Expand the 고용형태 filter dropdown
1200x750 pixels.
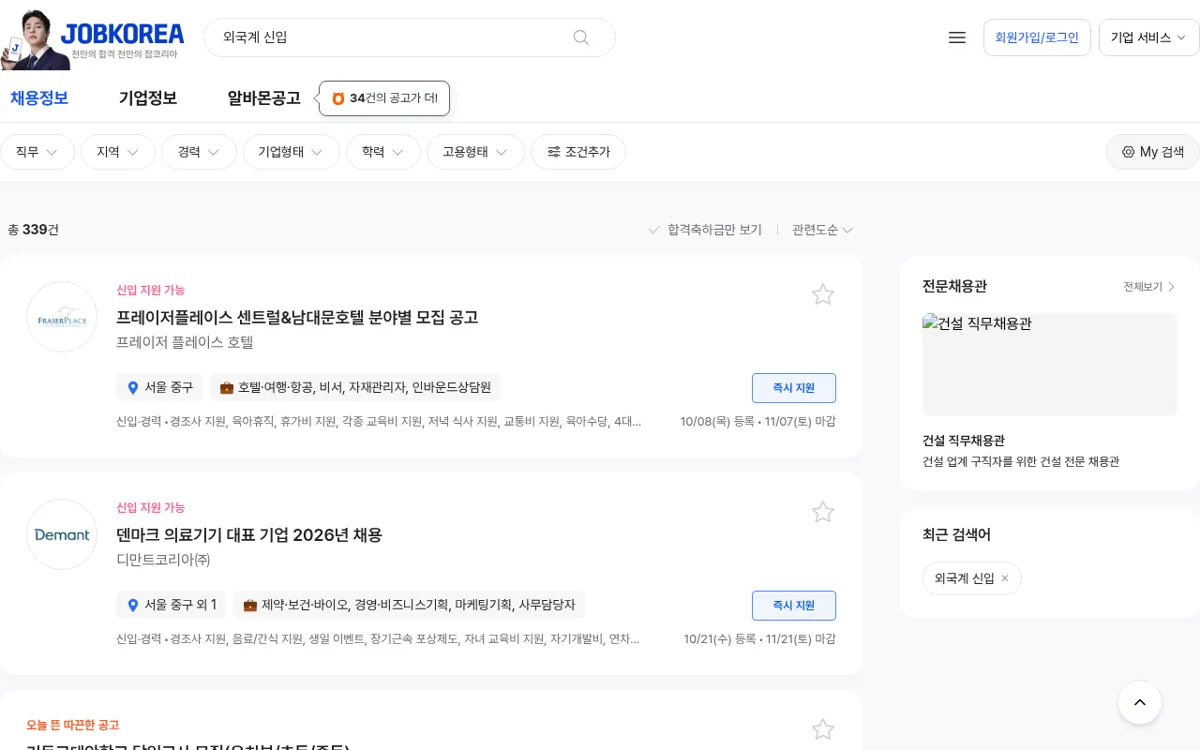(475, 152)
